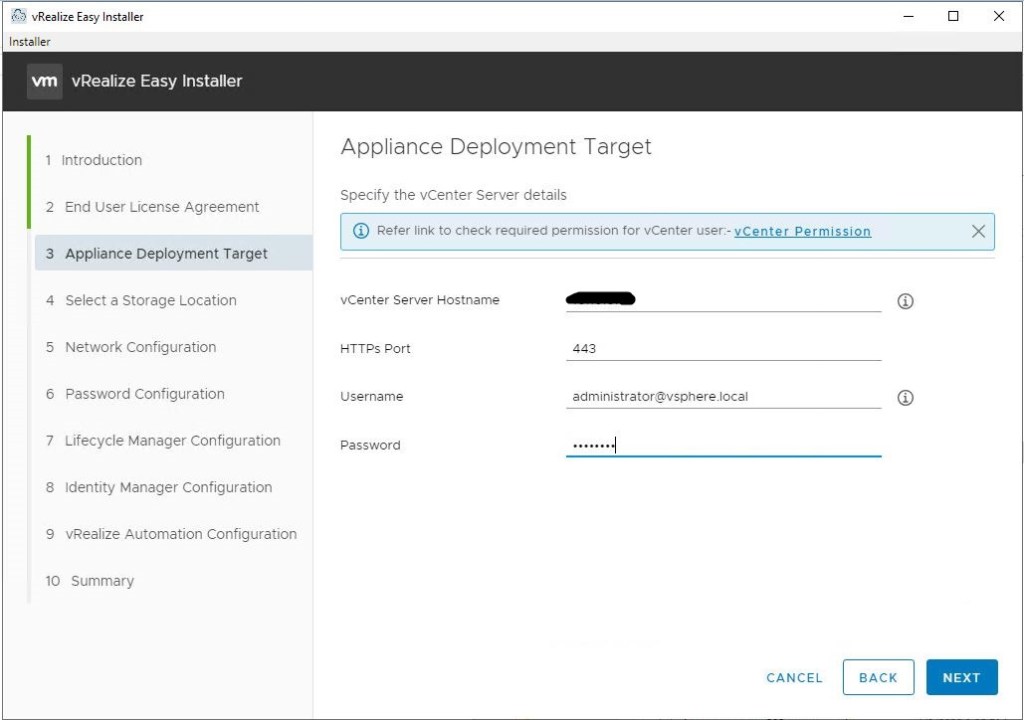Click the Password input field
This screenshot has height=720, width=1024.
click(722, 445)
